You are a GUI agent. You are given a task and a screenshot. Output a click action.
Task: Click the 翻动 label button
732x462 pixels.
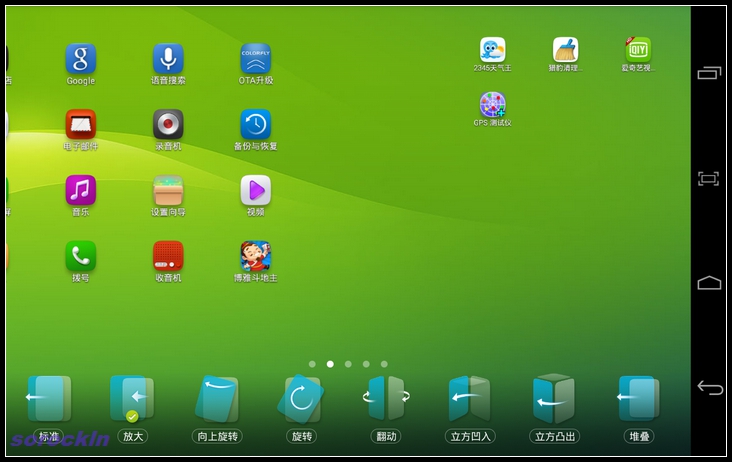tap(386, 436)
